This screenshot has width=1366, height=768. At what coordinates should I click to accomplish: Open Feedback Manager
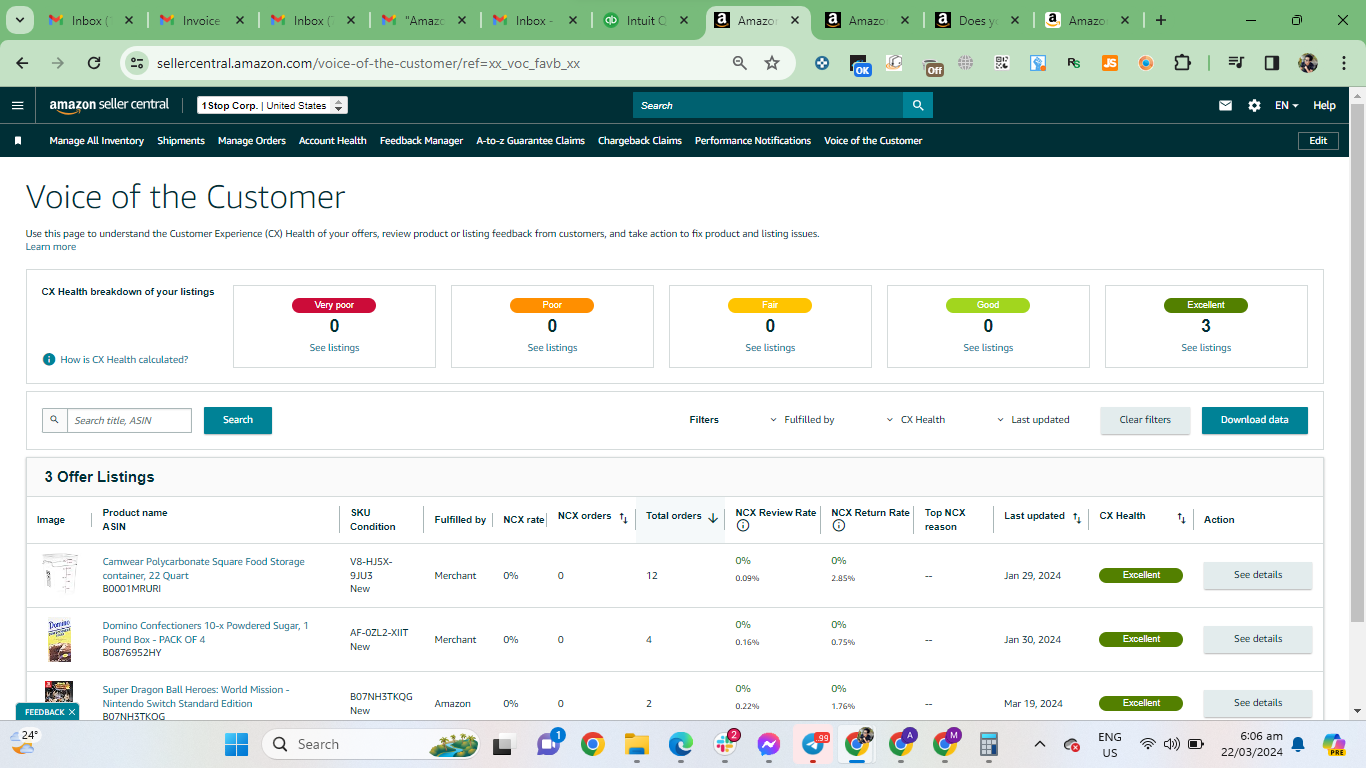[421, 141]
